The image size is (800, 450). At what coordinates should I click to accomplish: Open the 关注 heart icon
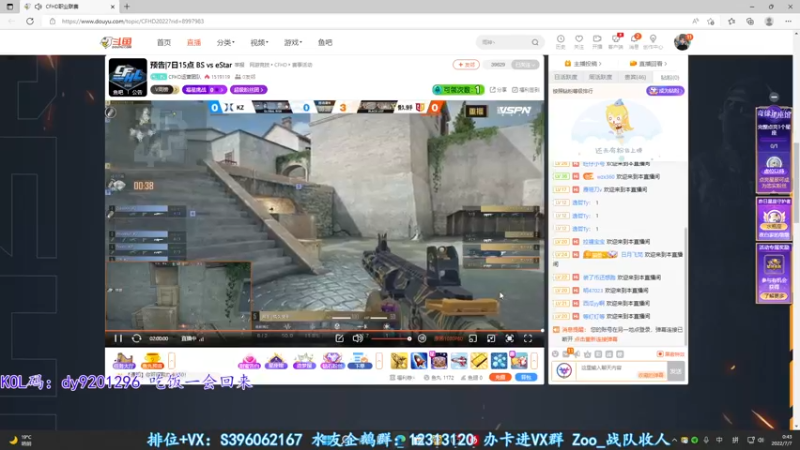pos(579,41)
